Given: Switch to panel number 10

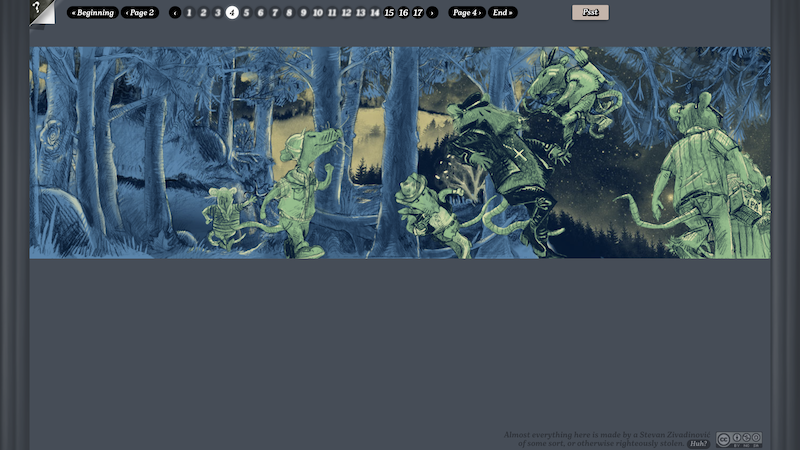Looking at the screenshot, I should (318, 13).
